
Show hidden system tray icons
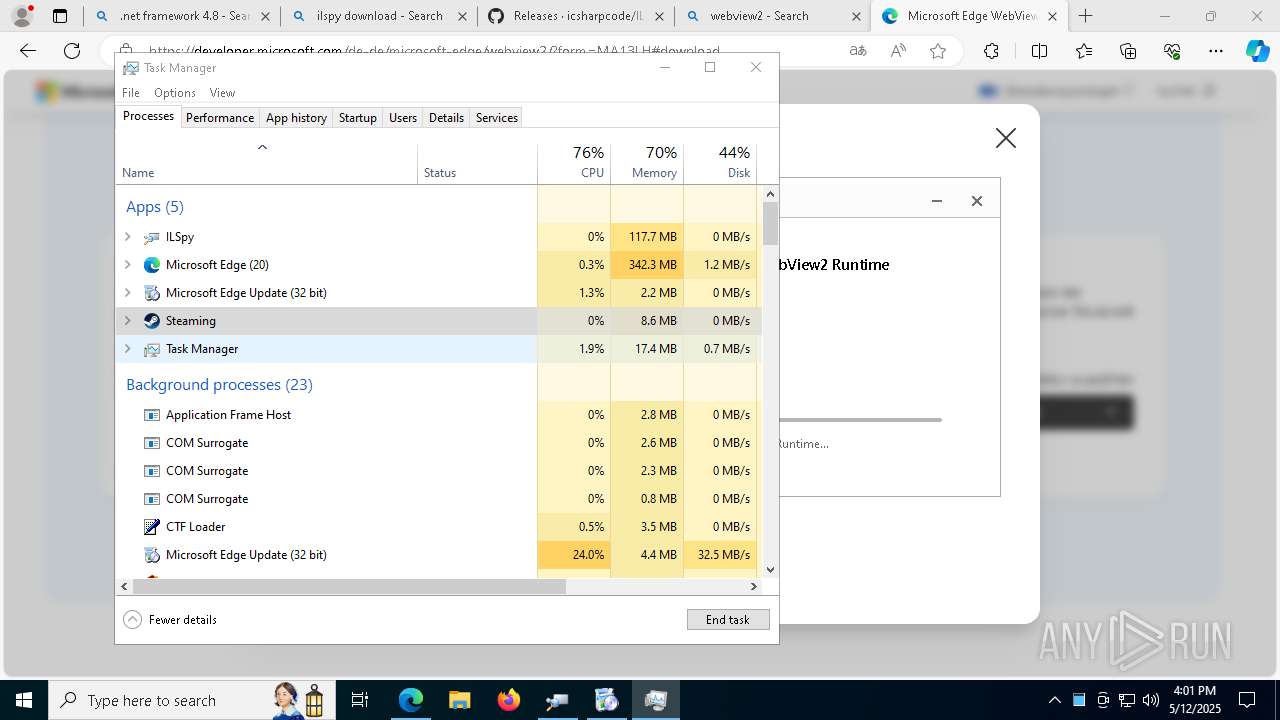(x=1055, y=700)
